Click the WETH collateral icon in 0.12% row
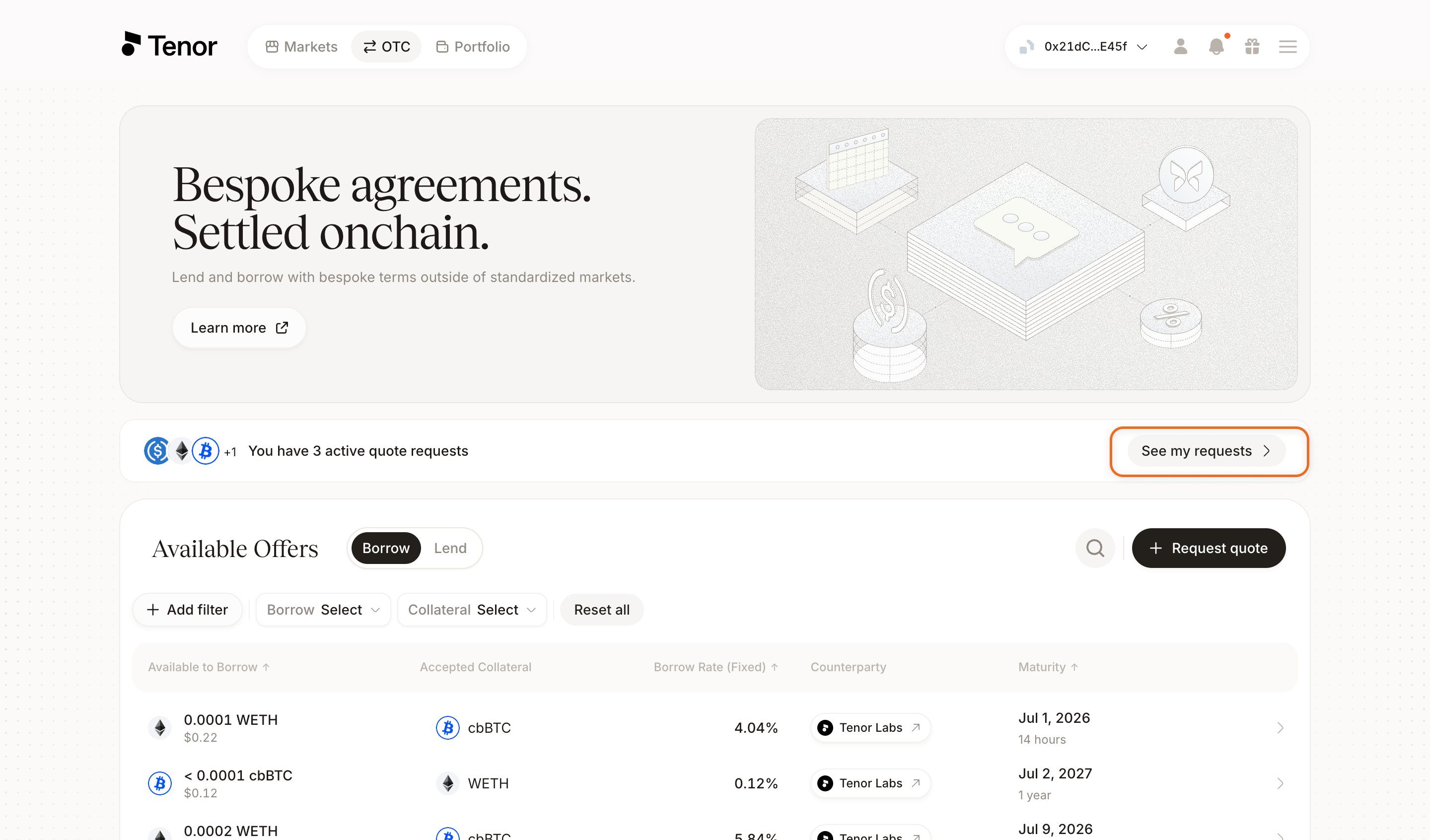The height and width of the screenshot is (840, 1430). [x=448, y=783]
